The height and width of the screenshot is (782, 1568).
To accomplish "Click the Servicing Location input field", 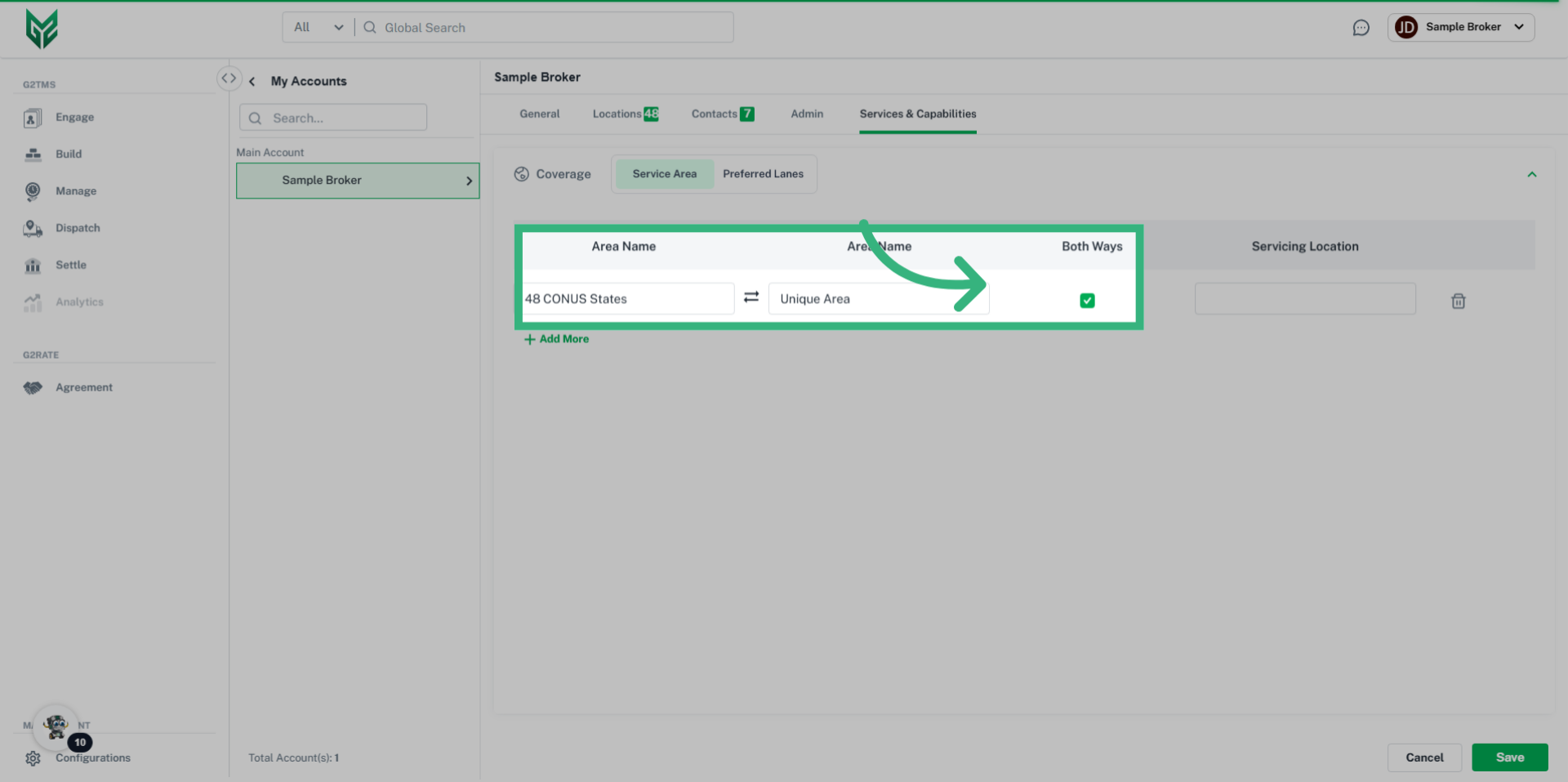I will pyautogui.click(x=1304, y=299).
